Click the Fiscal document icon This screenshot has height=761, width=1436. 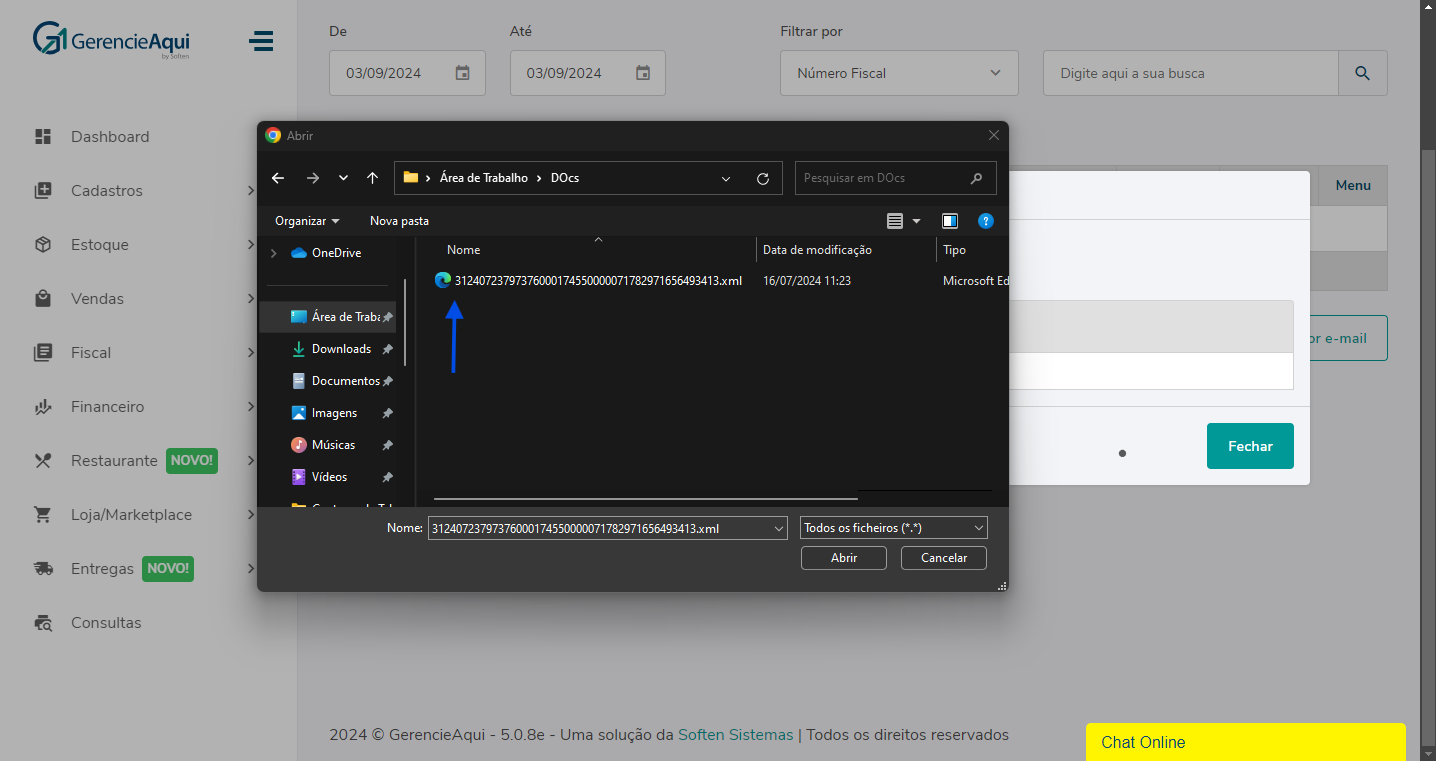click(x=42, y=352)
